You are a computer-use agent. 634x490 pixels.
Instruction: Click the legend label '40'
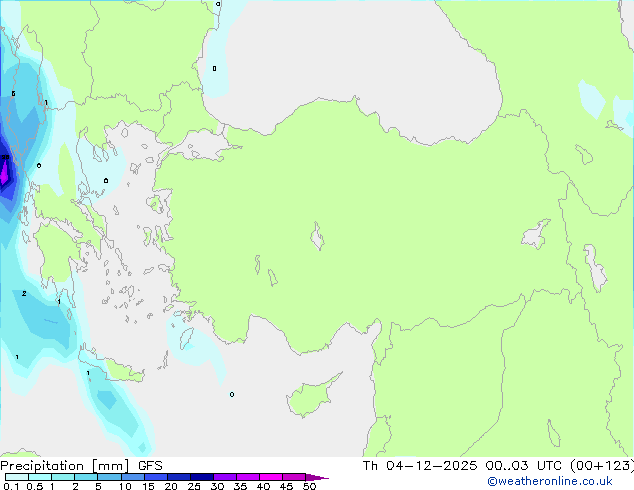(x=263, y=486)
